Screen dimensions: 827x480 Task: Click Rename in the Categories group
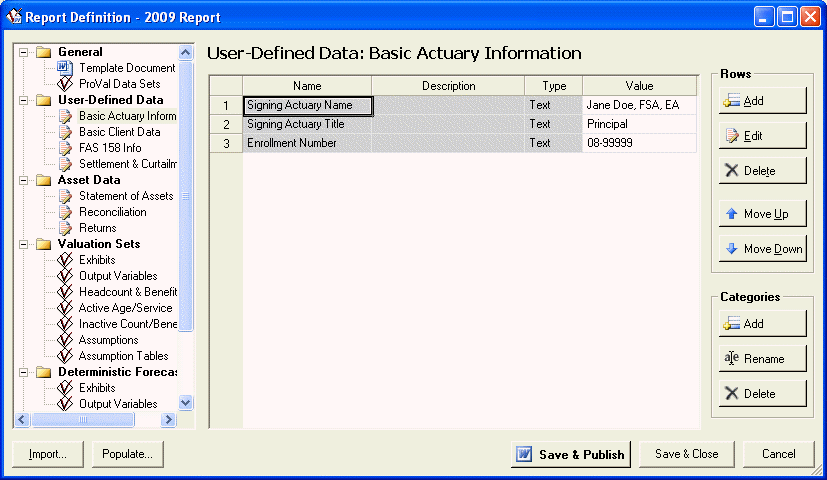tap(762, 359)
